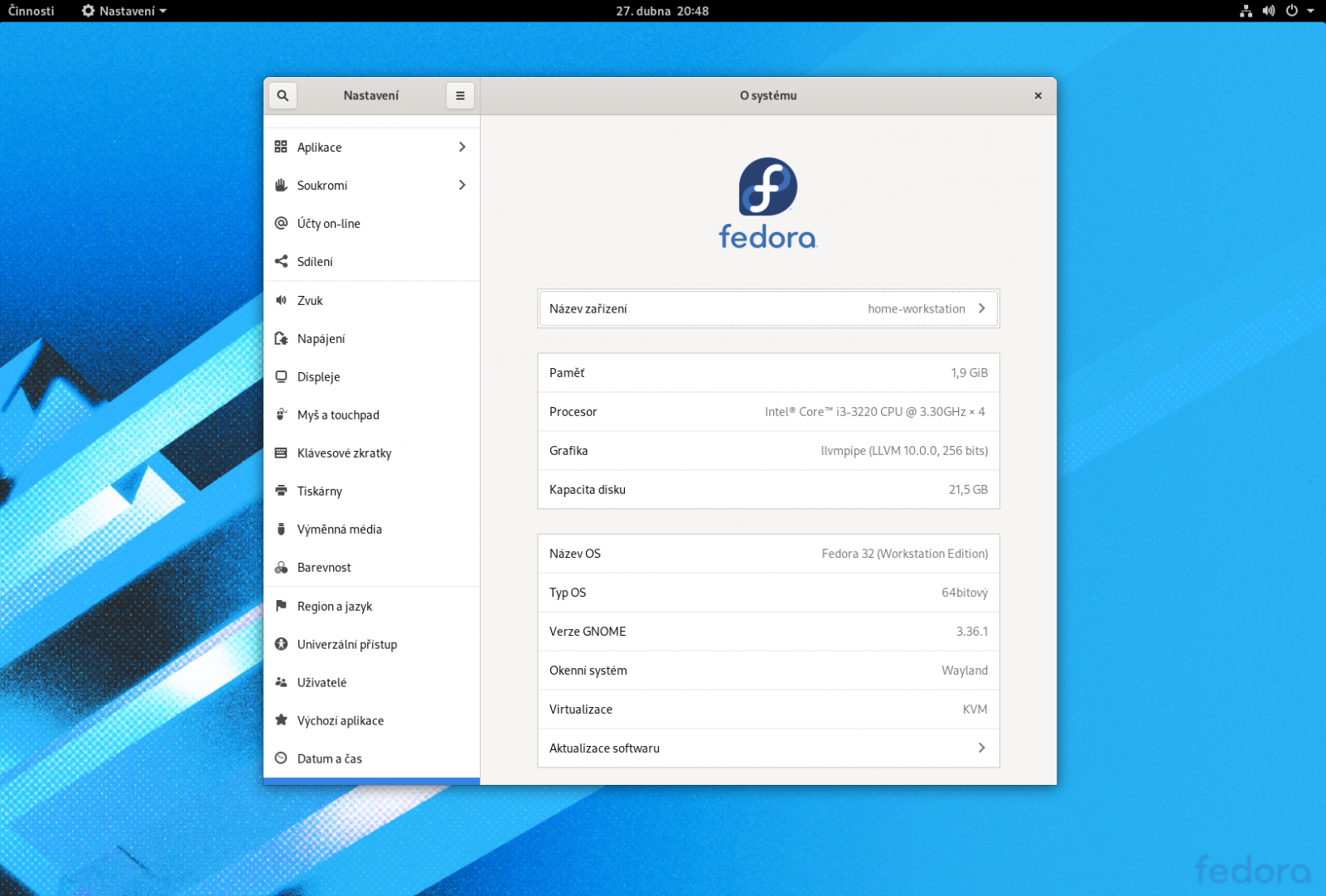Open the volume icon in system tray
This screenshot has height=896, width=1326.
pyautogui.click(x=1268, y=11)
